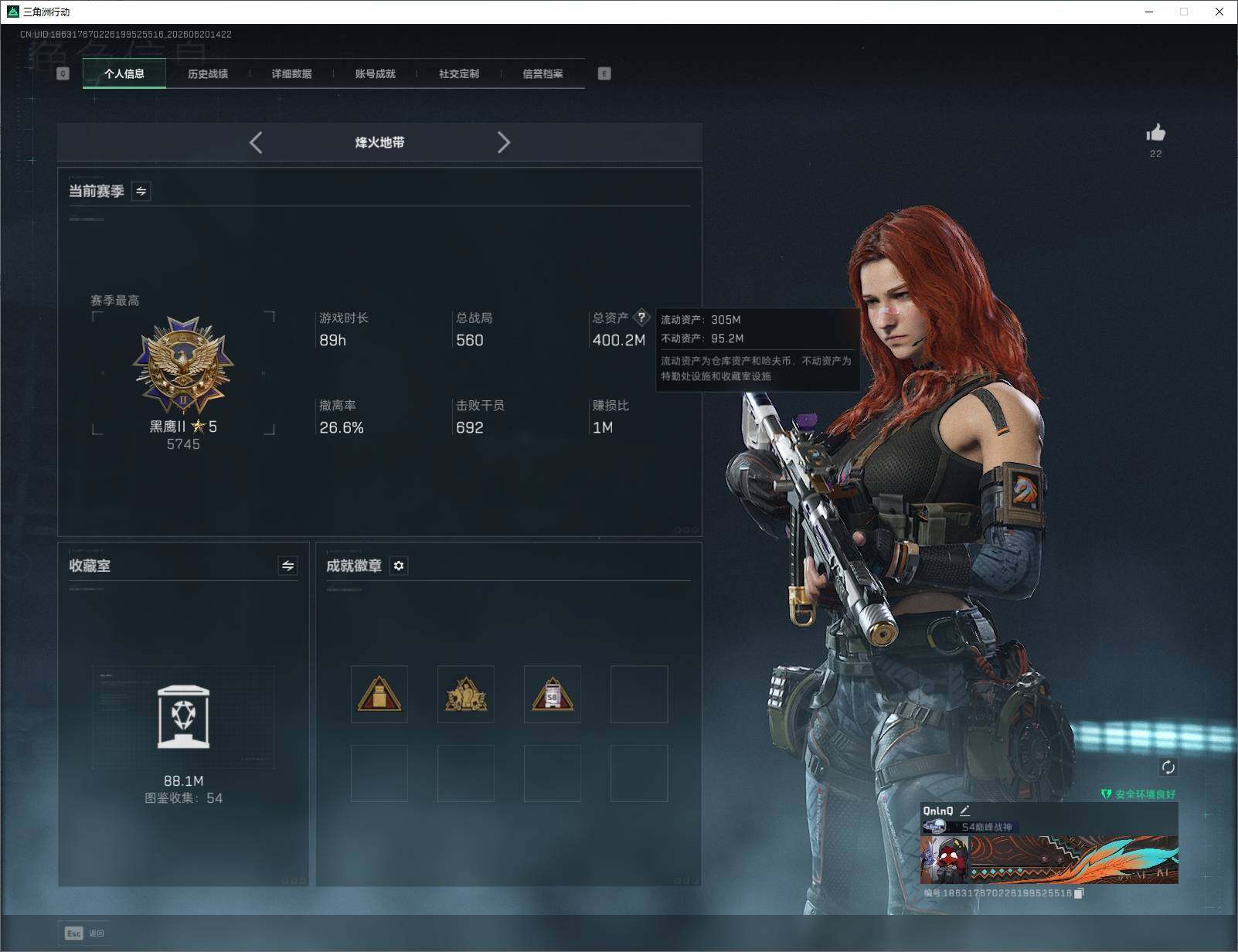Click the E next-tab key icon
Viewport: 1238px width, 952px height.
coord(604,73)
